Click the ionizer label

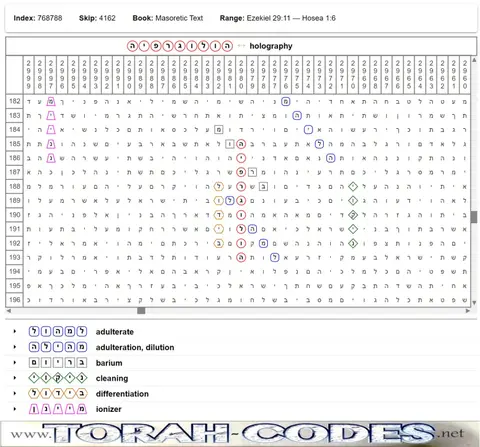(x=108, y=409)
